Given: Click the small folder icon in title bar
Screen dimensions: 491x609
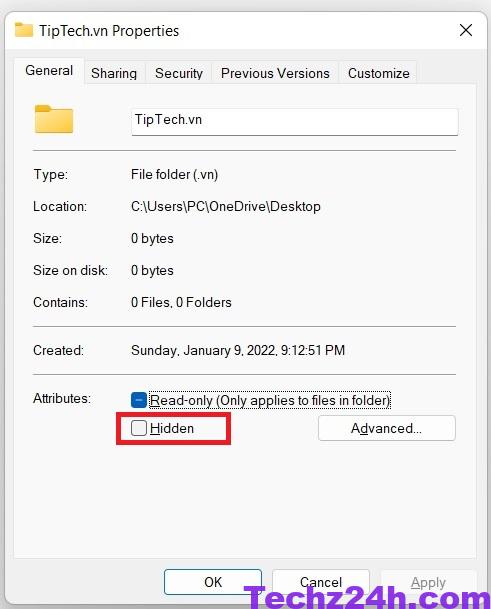Looking at the screenshot, I should point(24,30).
